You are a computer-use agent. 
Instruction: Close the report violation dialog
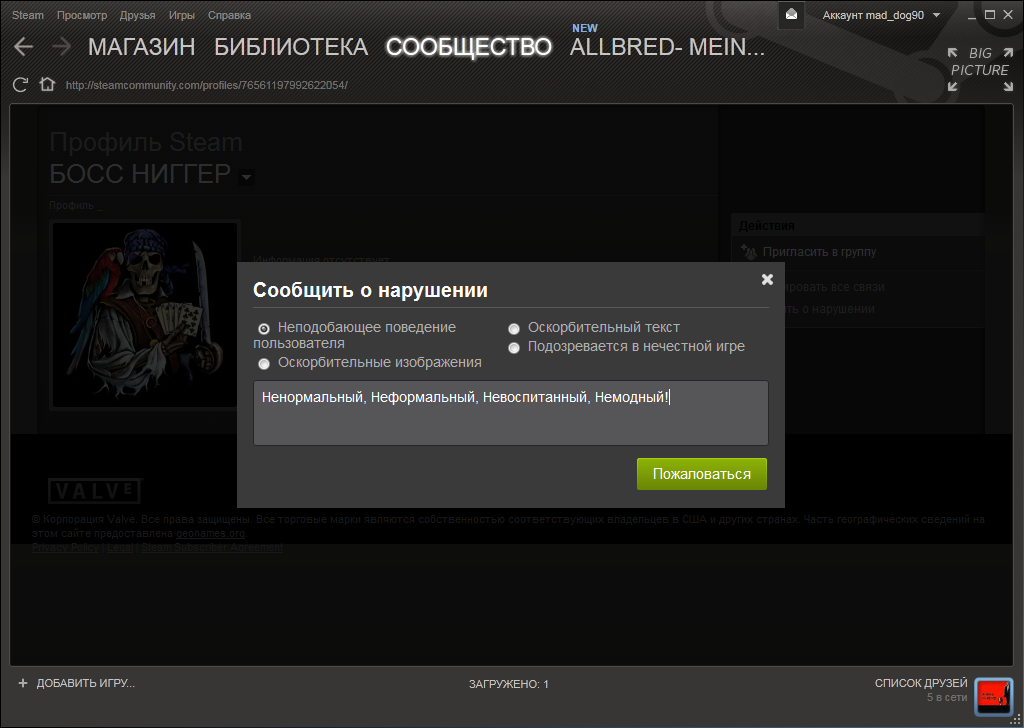(767, 279)
